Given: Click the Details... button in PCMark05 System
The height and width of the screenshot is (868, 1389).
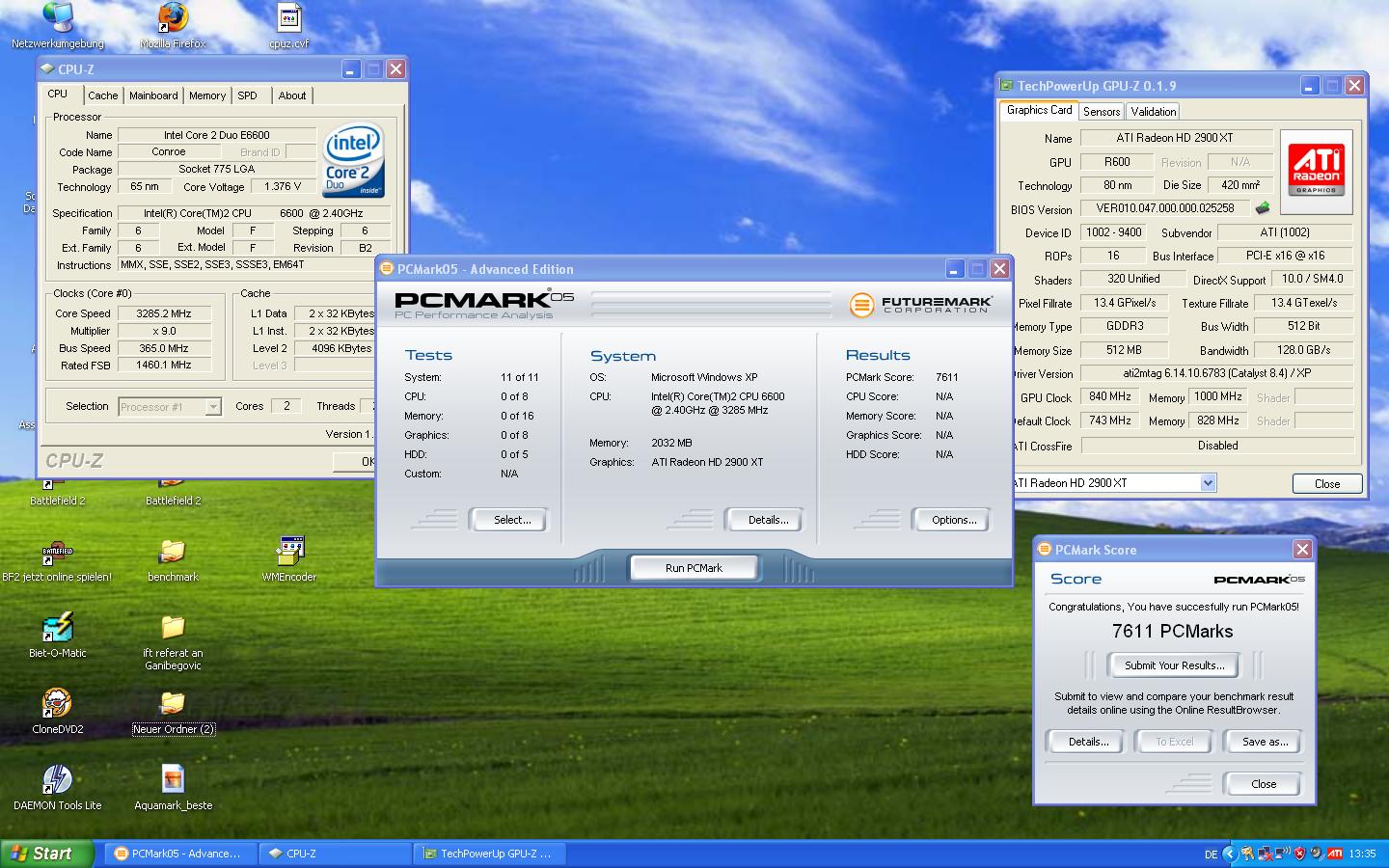Looking at the screenshot, I should [x=764, y=520].
